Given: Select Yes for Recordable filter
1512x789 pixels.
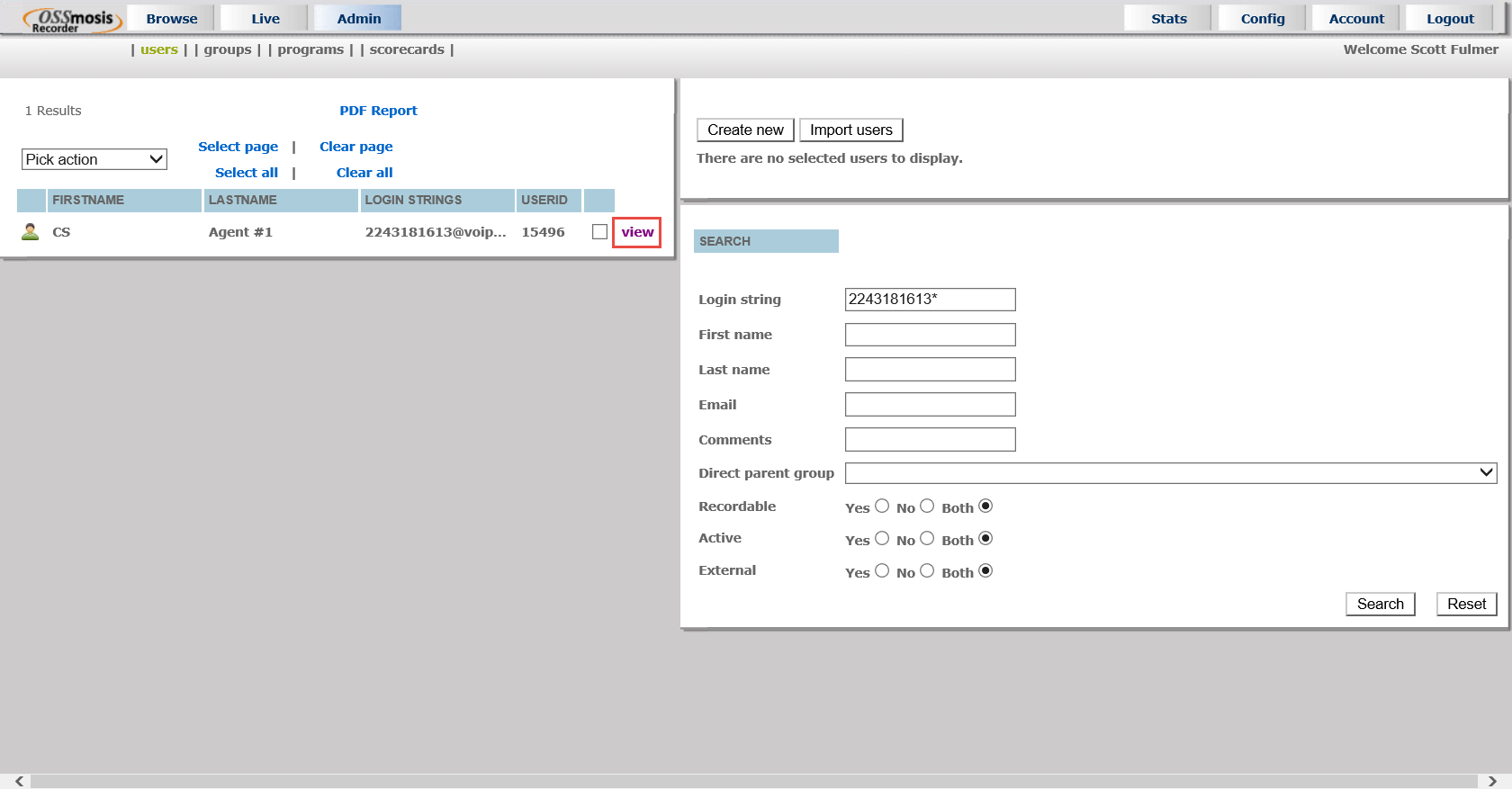Looking at the screenshot, I should [882, 507].
